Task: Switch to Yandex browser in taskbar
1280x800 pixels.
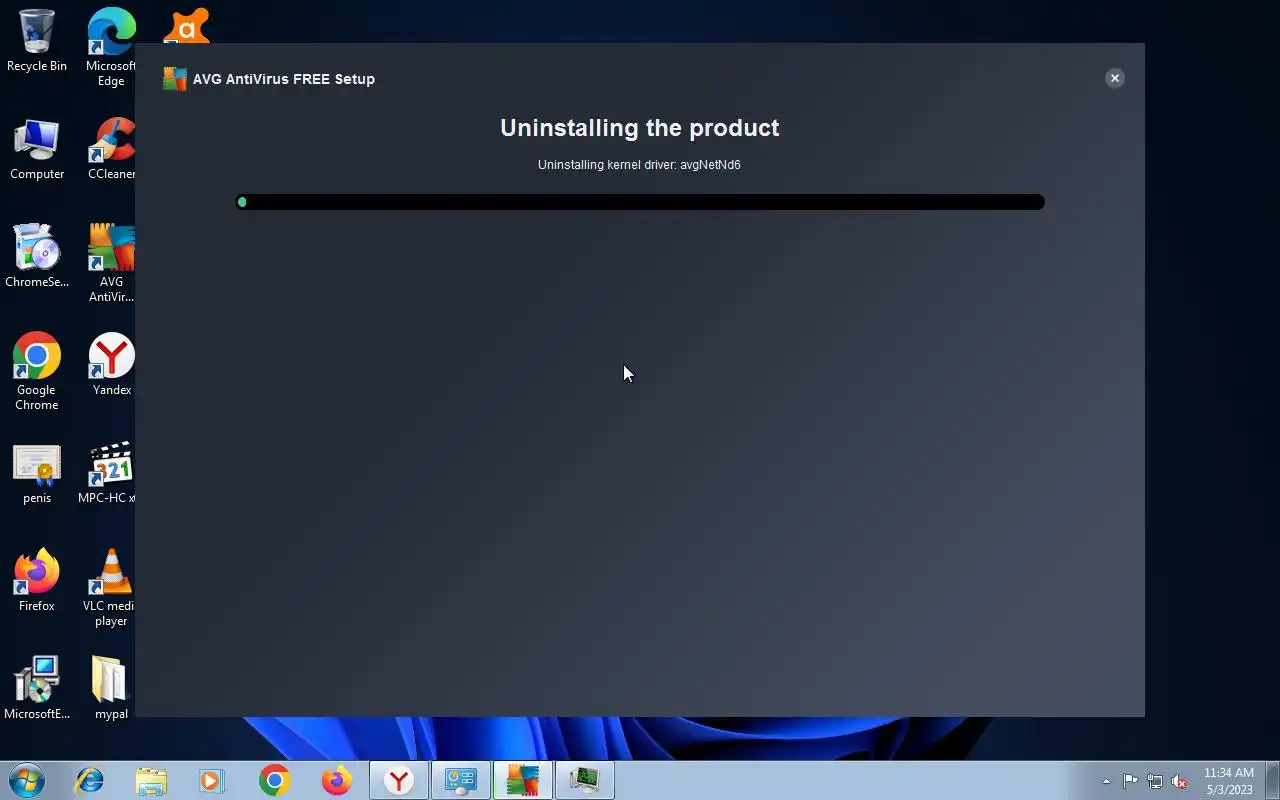Action: 399,780
